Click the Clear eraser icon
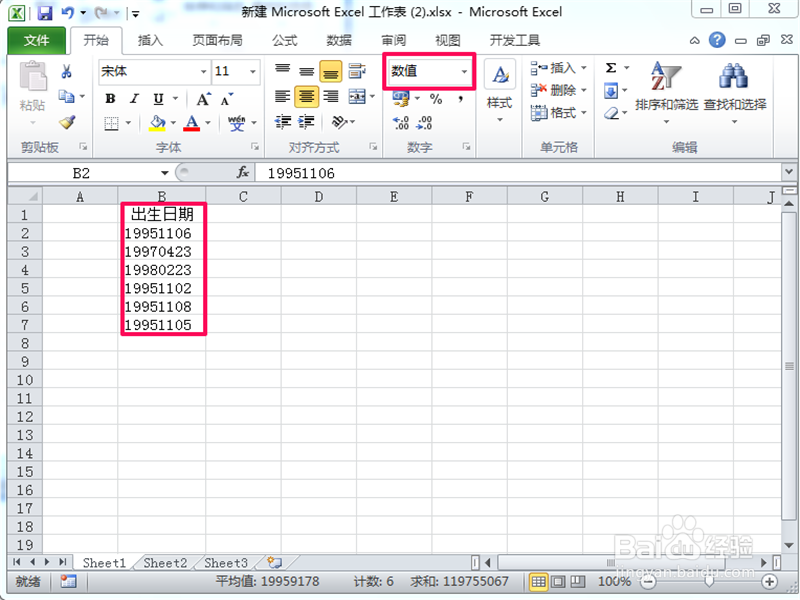The height and width of the screenshot is (600, 800). coord(611,113)
